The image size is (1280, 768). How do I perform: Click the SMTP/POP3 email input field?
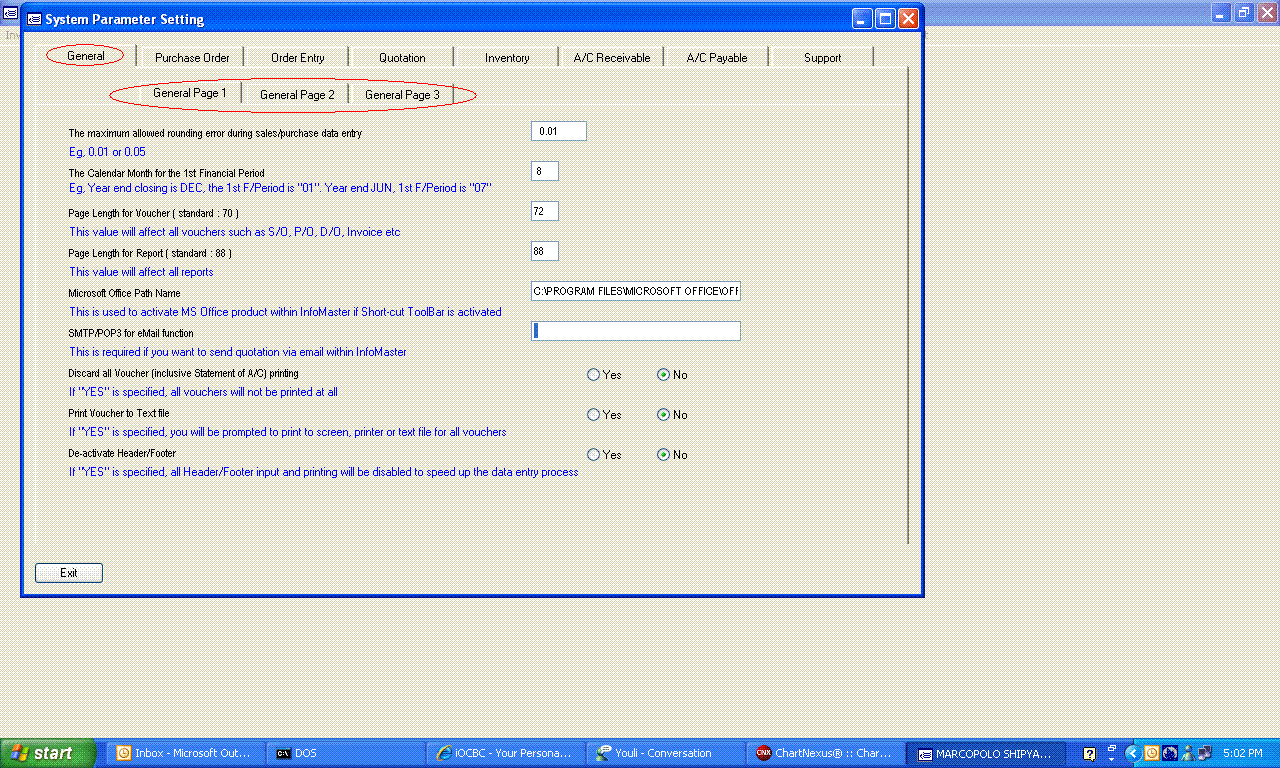click(x=636, y=331)
